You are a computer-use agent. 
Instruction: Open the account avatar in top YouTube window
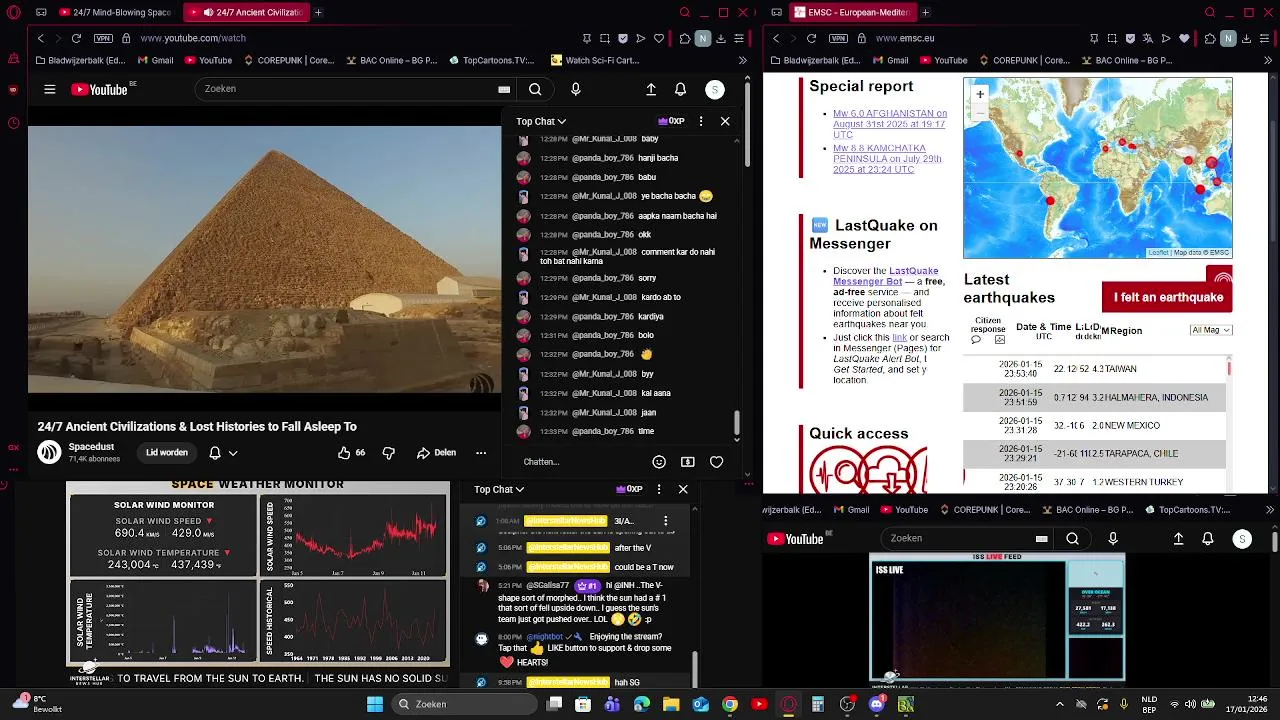coord(714,89)
